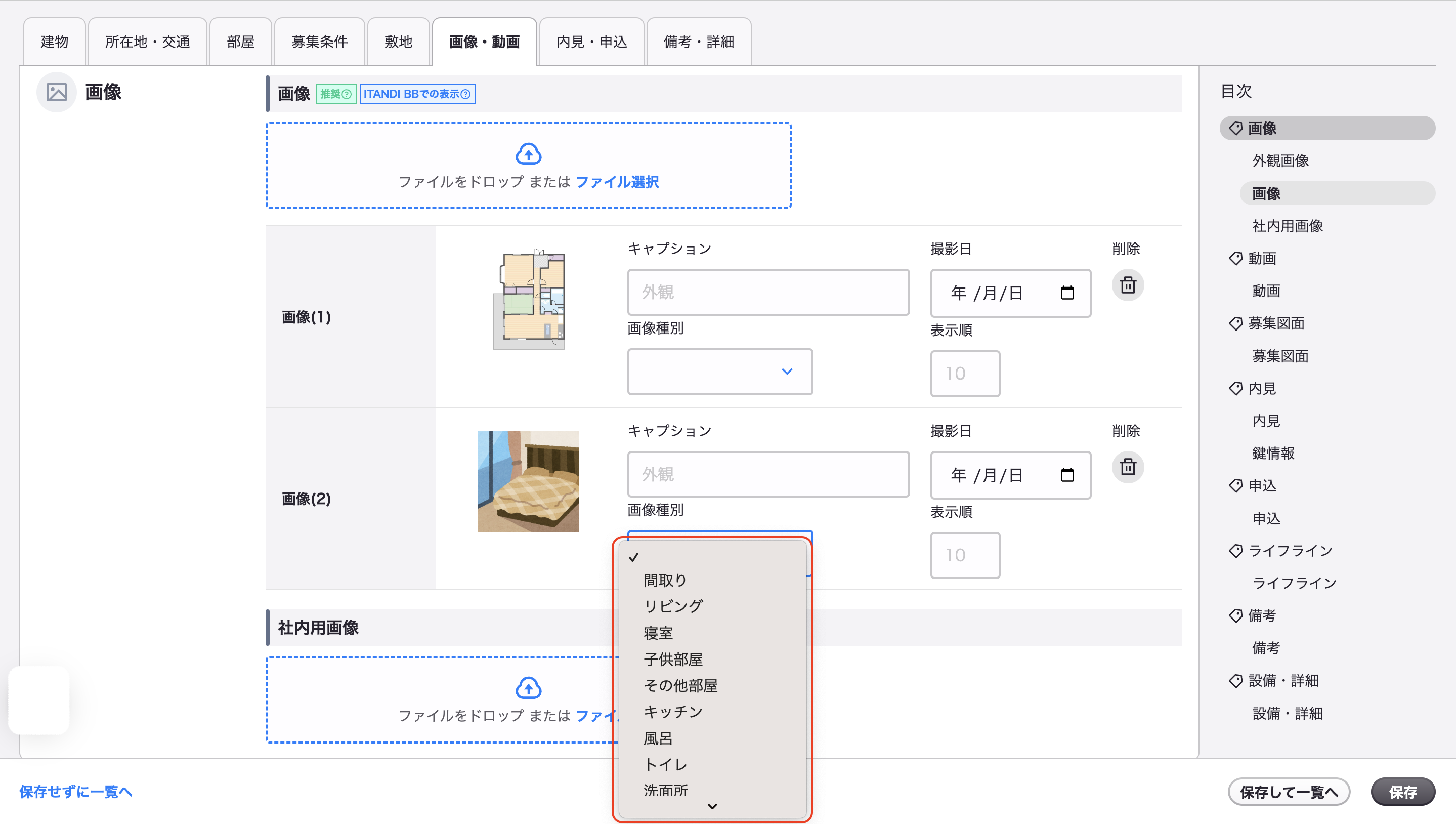Click the 表示順 field for 画像(2)
Screen dimensions: 1456x824
tap(965, 555)
